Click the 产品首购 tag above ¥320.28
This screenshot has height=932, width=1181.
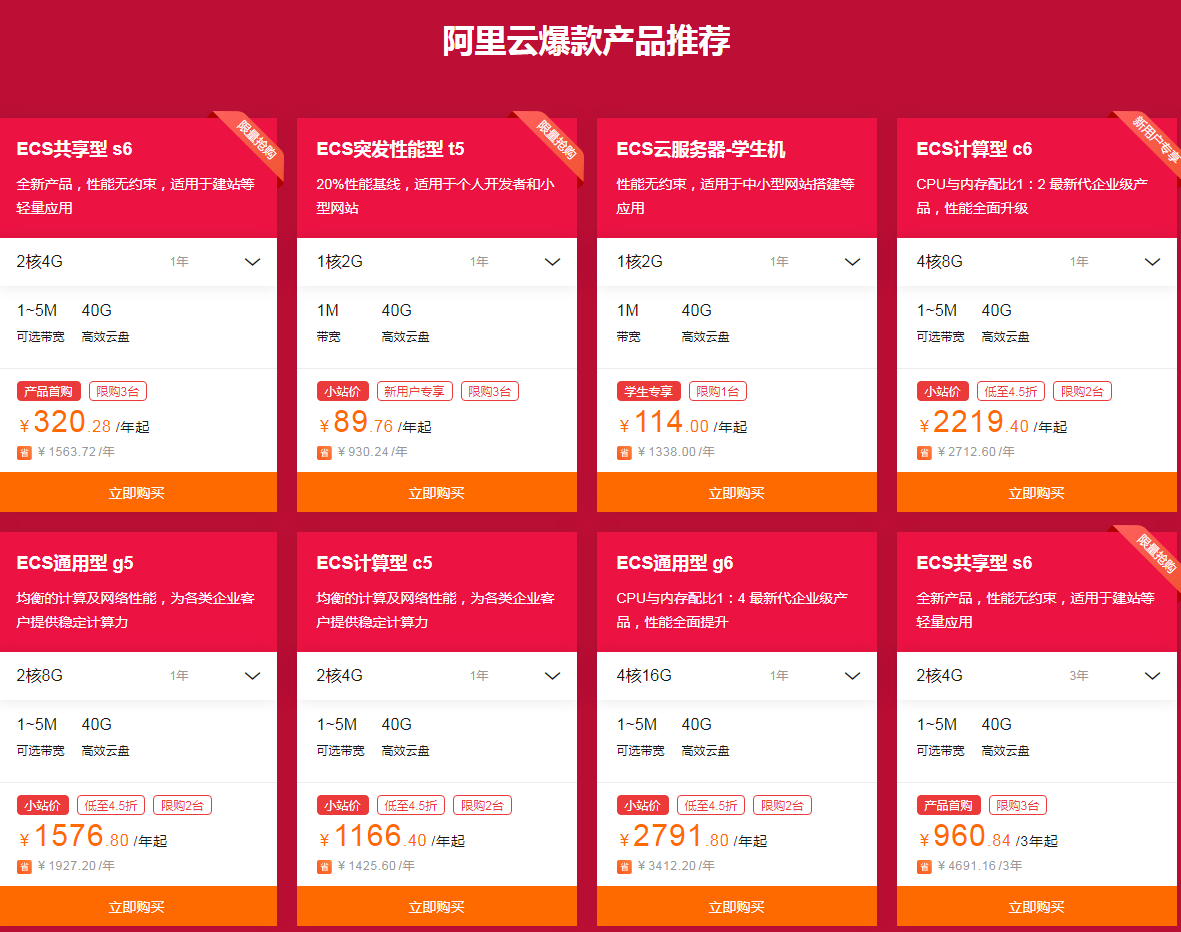click(x=49, y=392)
